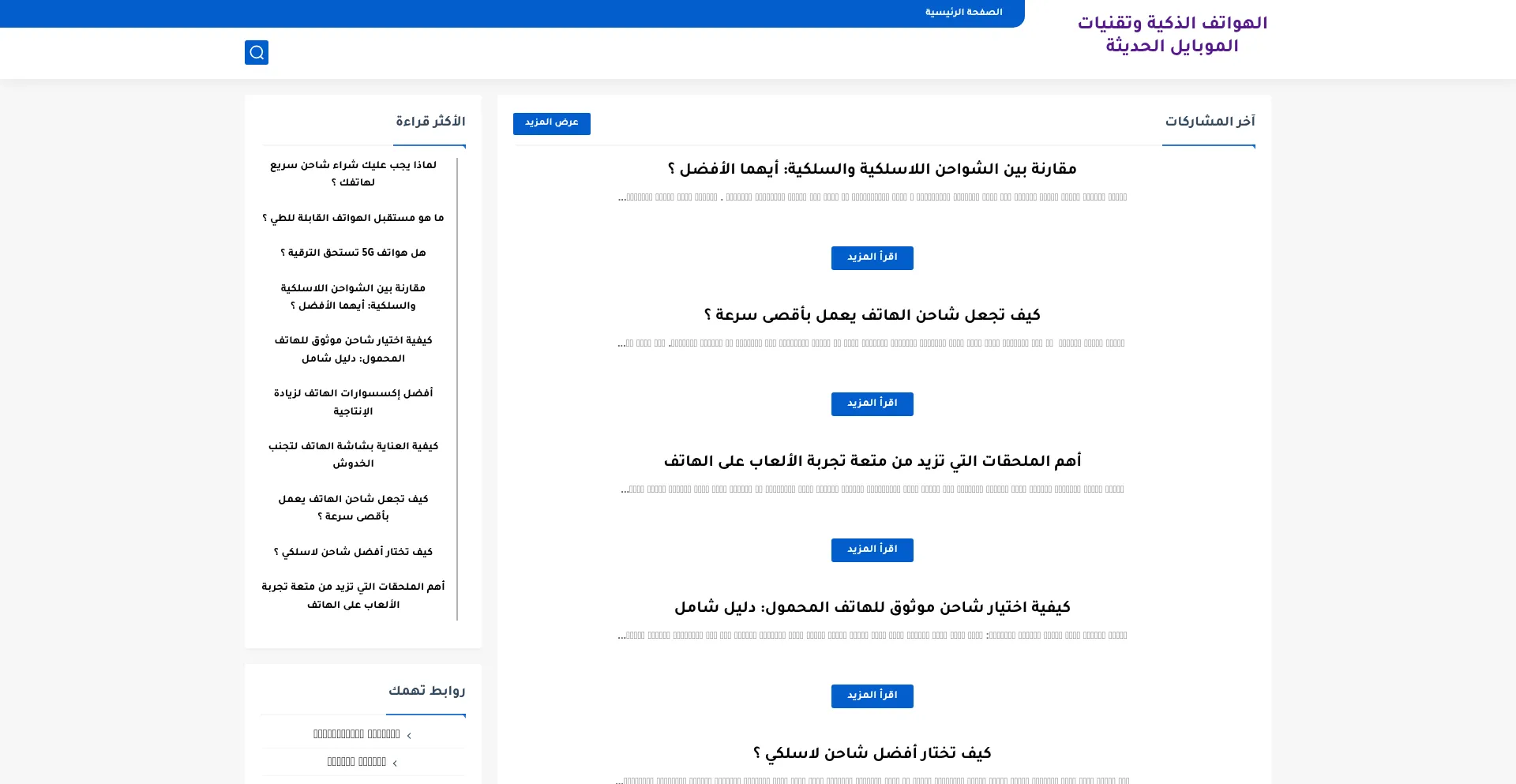This screenshot has width=1516, height=784.
Task: Open headline كيفية اختيار شاحن موثوق للهاتف المحمول
Action: 872,608
